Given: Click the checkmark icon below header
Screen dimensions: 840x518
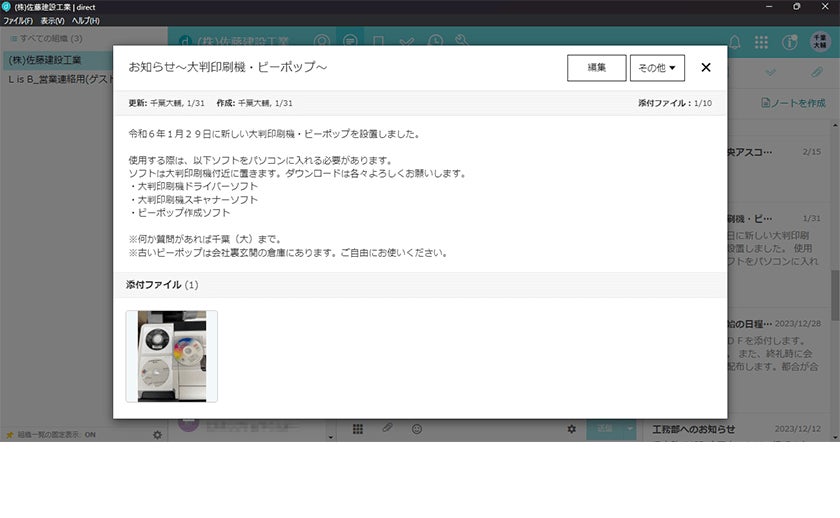Looking at the screenshot, I should click(771, 72).
